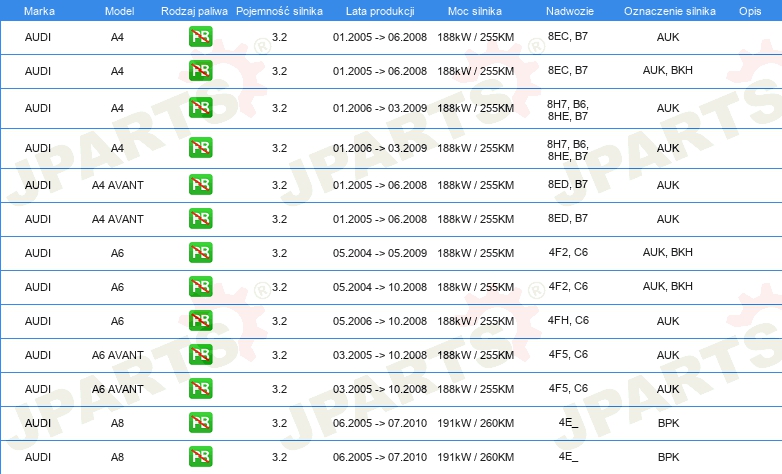782x474 pixels.
Task: Select "AUK" in A4 8EC row without BKH
Action: (668, 37)
